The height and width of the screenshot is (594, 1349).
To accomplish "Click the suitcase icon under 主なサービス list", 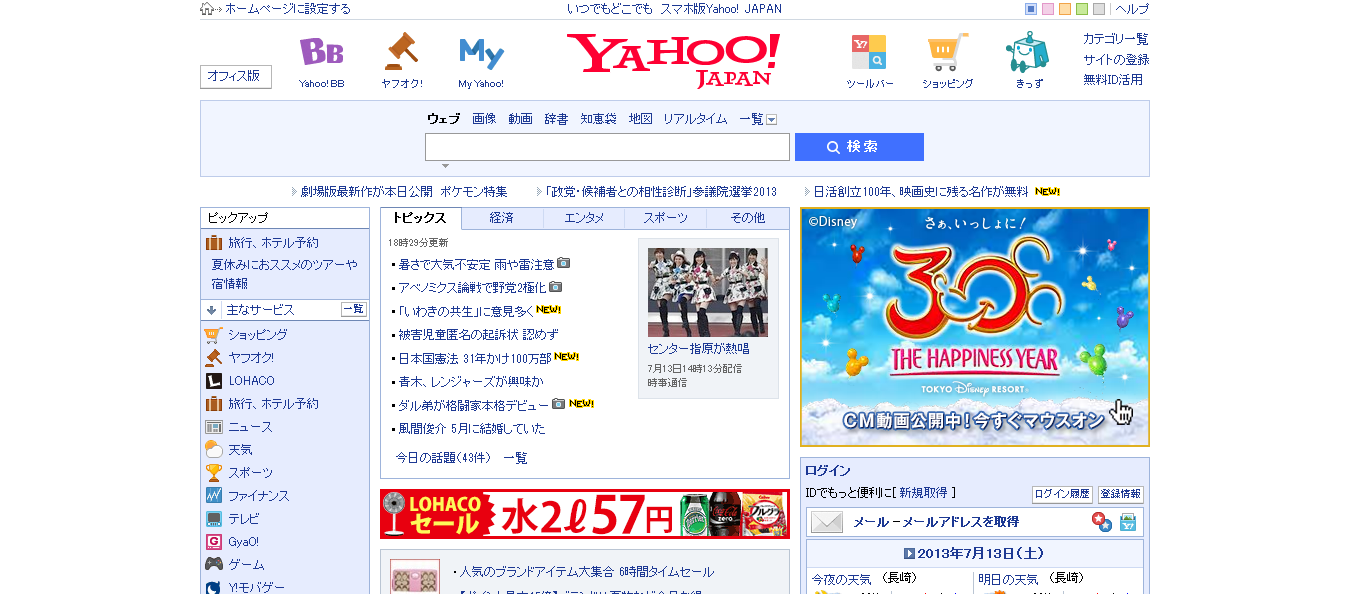I will click(213, 404).
